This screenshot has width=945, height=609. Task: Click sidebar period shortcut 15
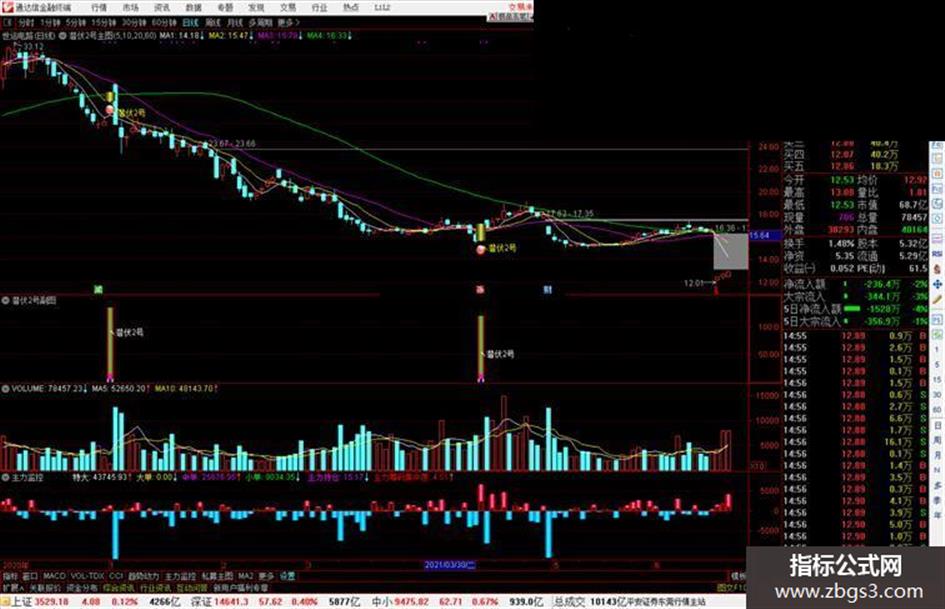click(x=937, y=380)
